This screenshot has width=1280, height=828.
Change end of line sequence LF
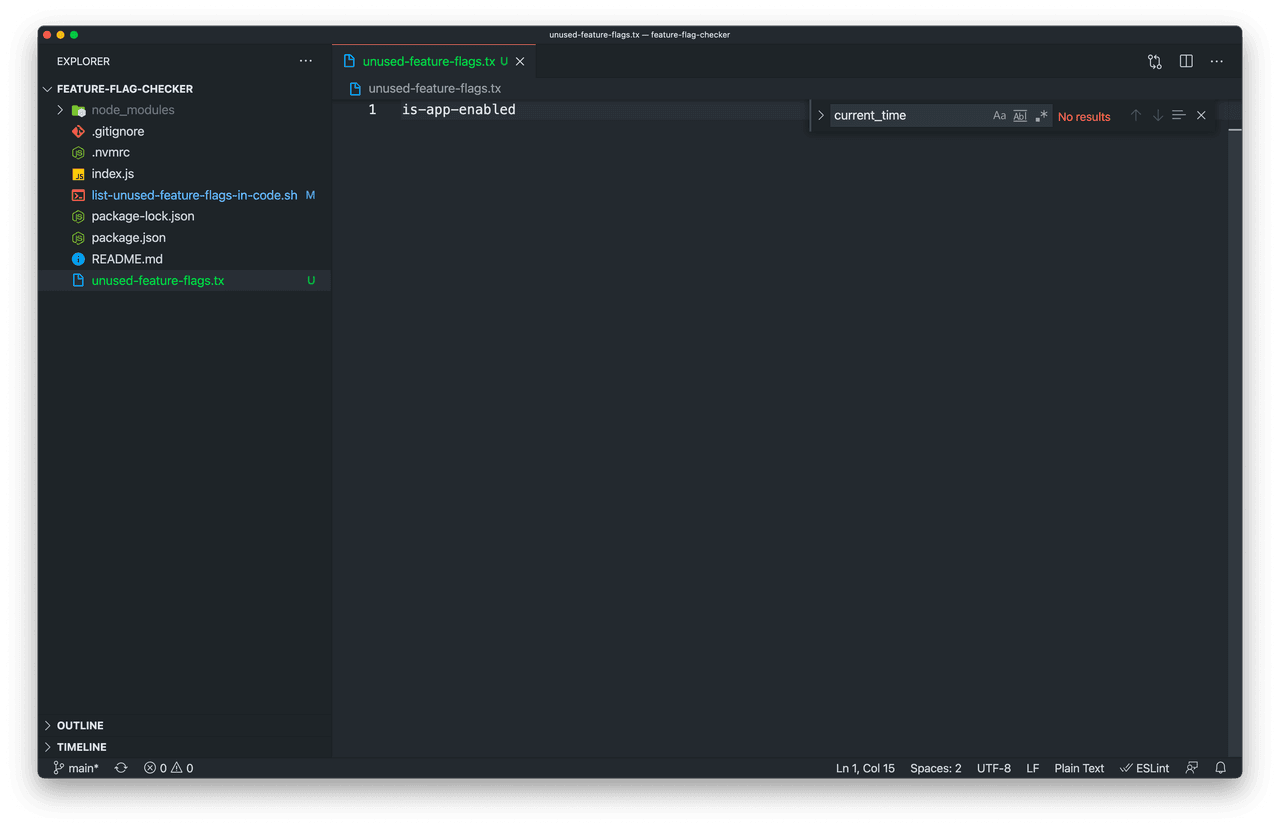tap(1033, 768)
